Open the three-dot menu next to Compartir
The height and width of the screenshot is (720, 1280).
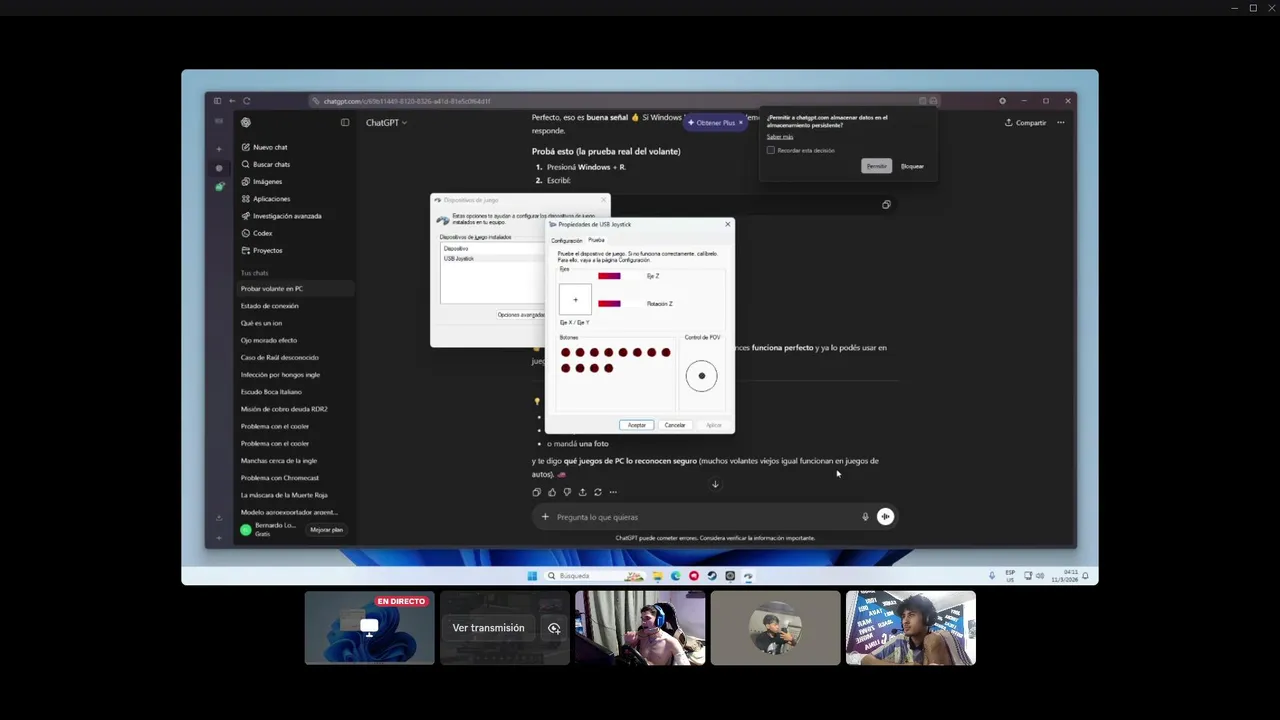[x=1061, y=123]
